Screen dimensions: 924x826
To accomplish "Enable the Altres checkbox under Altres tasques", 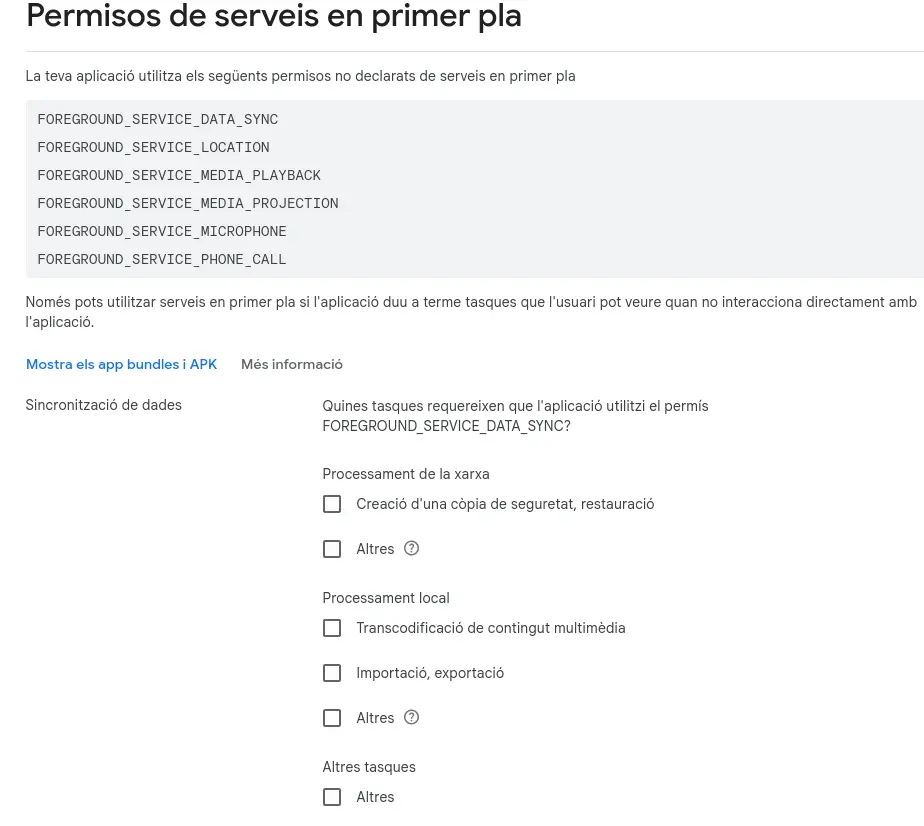I will coord(332,796).
